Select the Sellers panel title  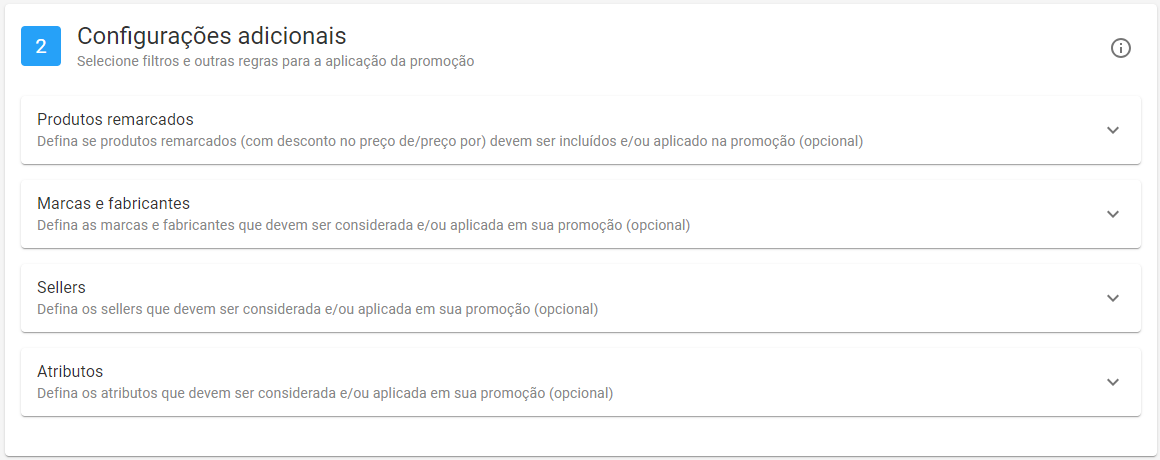pos(61,288)
